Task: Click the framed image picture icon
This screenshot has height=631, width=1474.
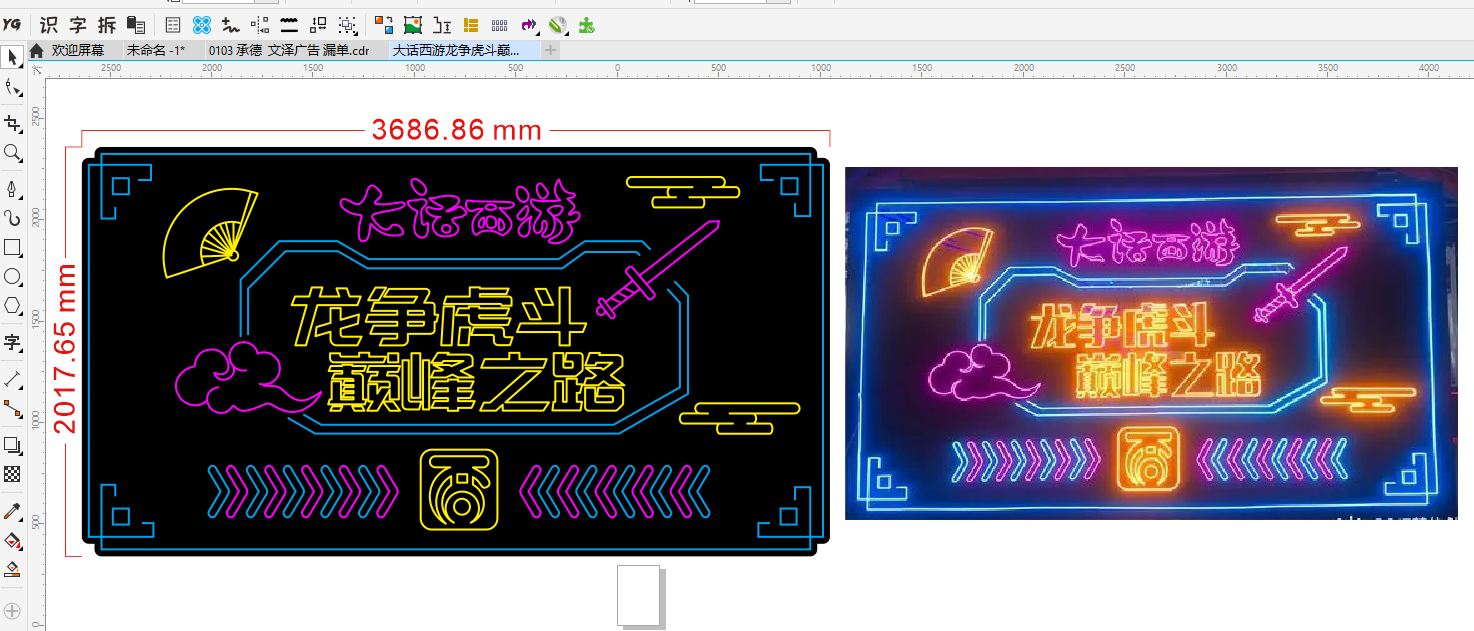Action: coord(412,25)
